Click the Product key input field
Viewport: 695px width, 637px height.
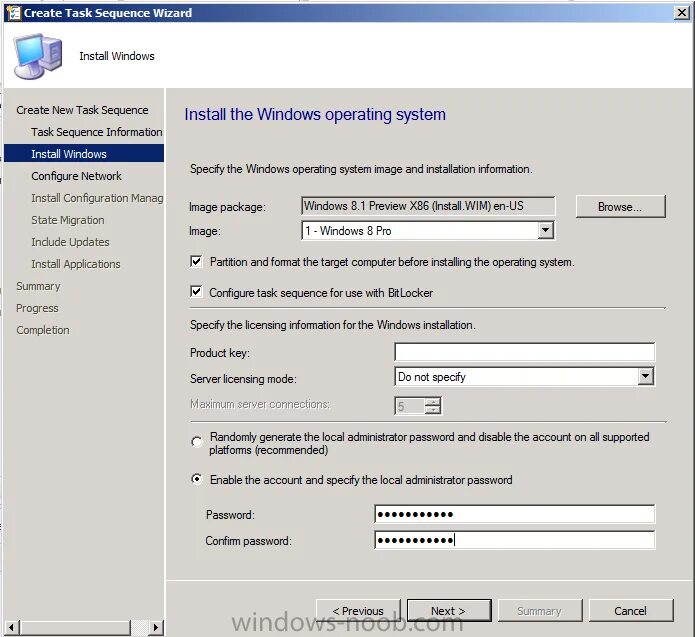point(524,352)
